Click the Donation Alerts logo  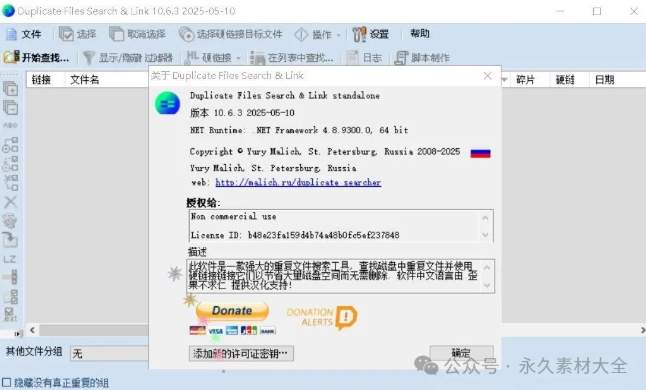(x=322, y=318)
